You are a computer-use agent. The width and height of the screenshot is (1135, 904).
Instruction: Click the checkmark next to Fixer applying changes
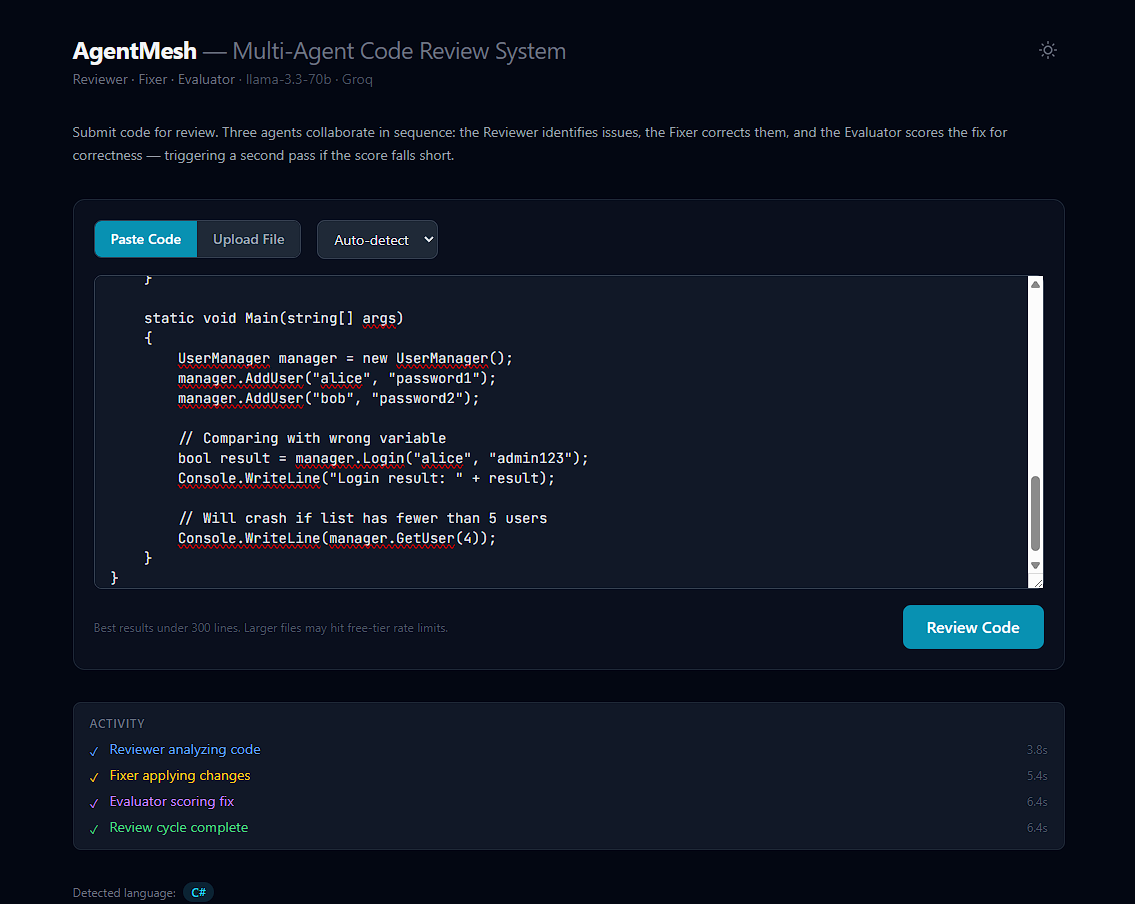94,776
